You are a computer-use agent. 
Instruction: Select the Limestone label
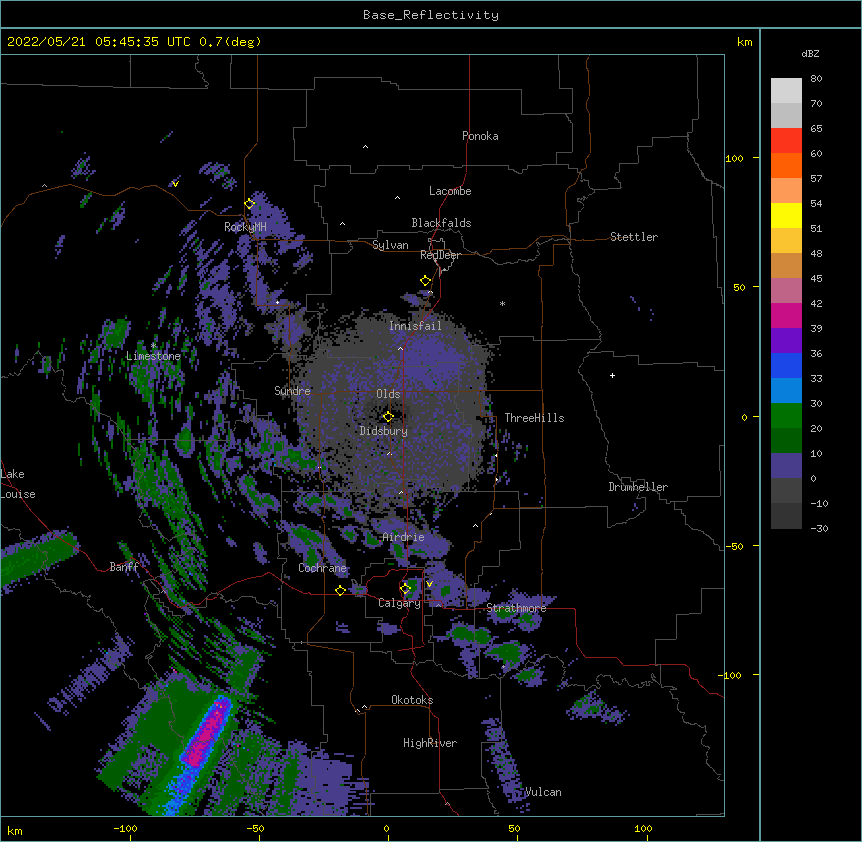153,356
